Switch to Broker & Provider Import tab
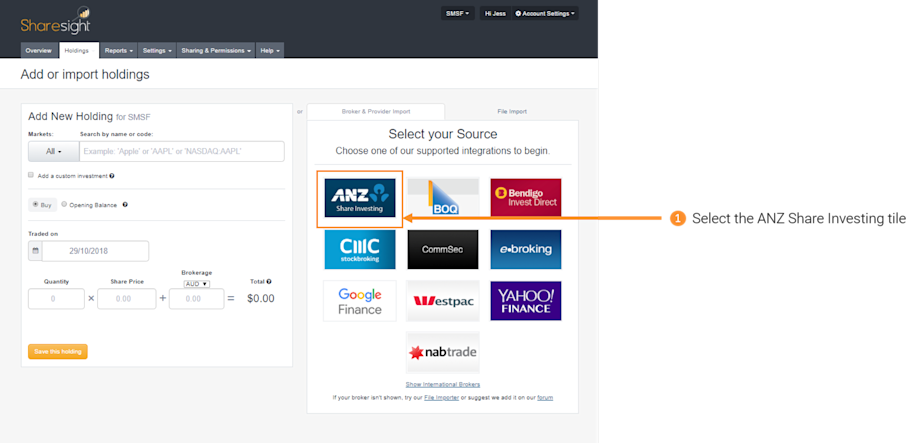Image resolution: width=917 pixels, height=443 pixels. 376,112
